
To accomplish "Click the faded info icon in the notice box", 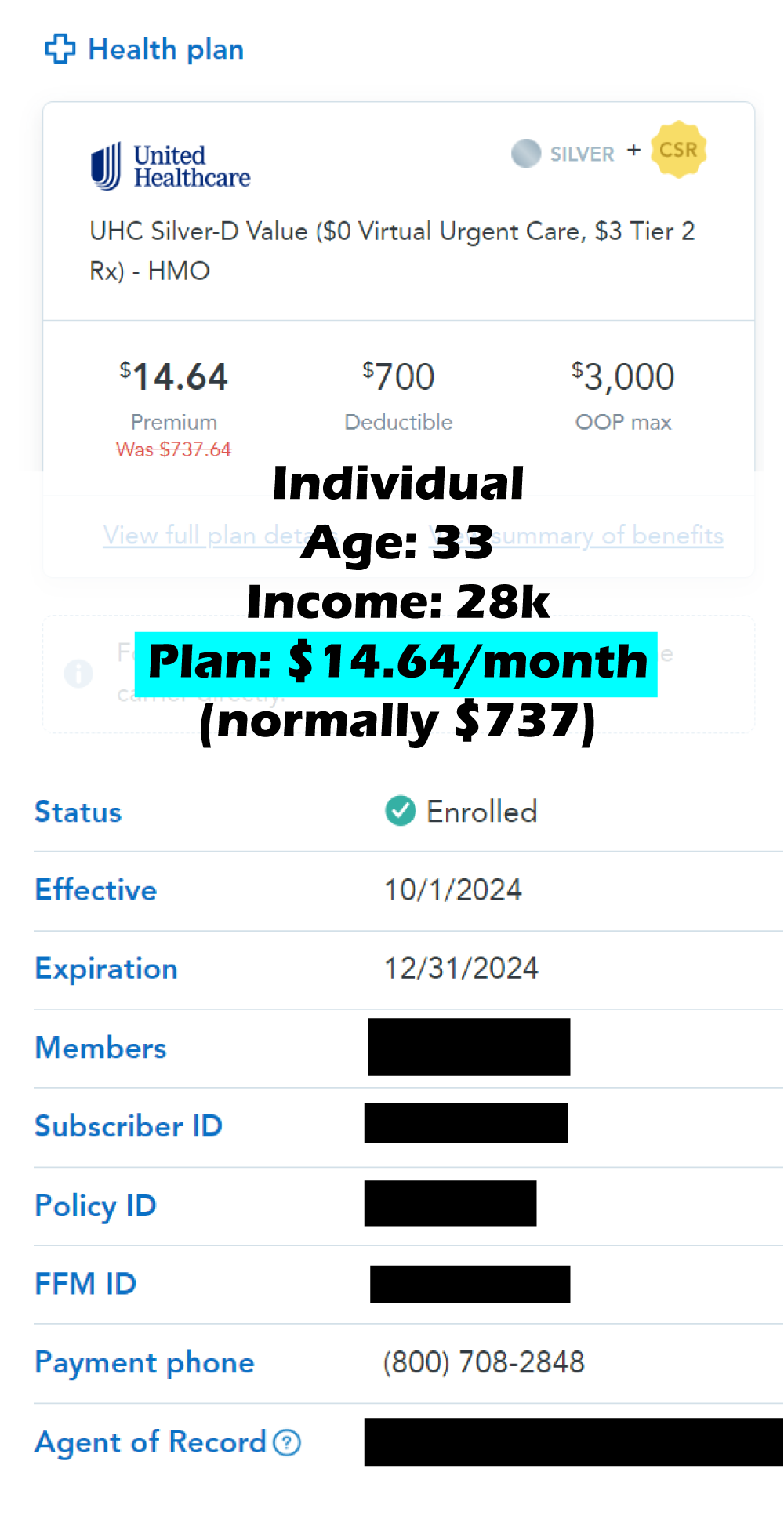I will 78,673.
